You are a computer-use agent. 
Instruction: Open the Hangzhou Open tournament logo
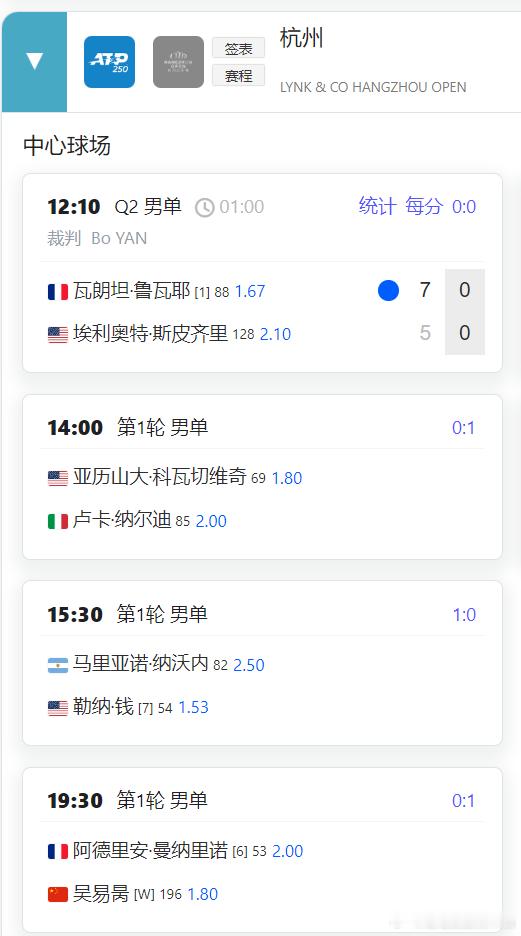tap(178, 62)
